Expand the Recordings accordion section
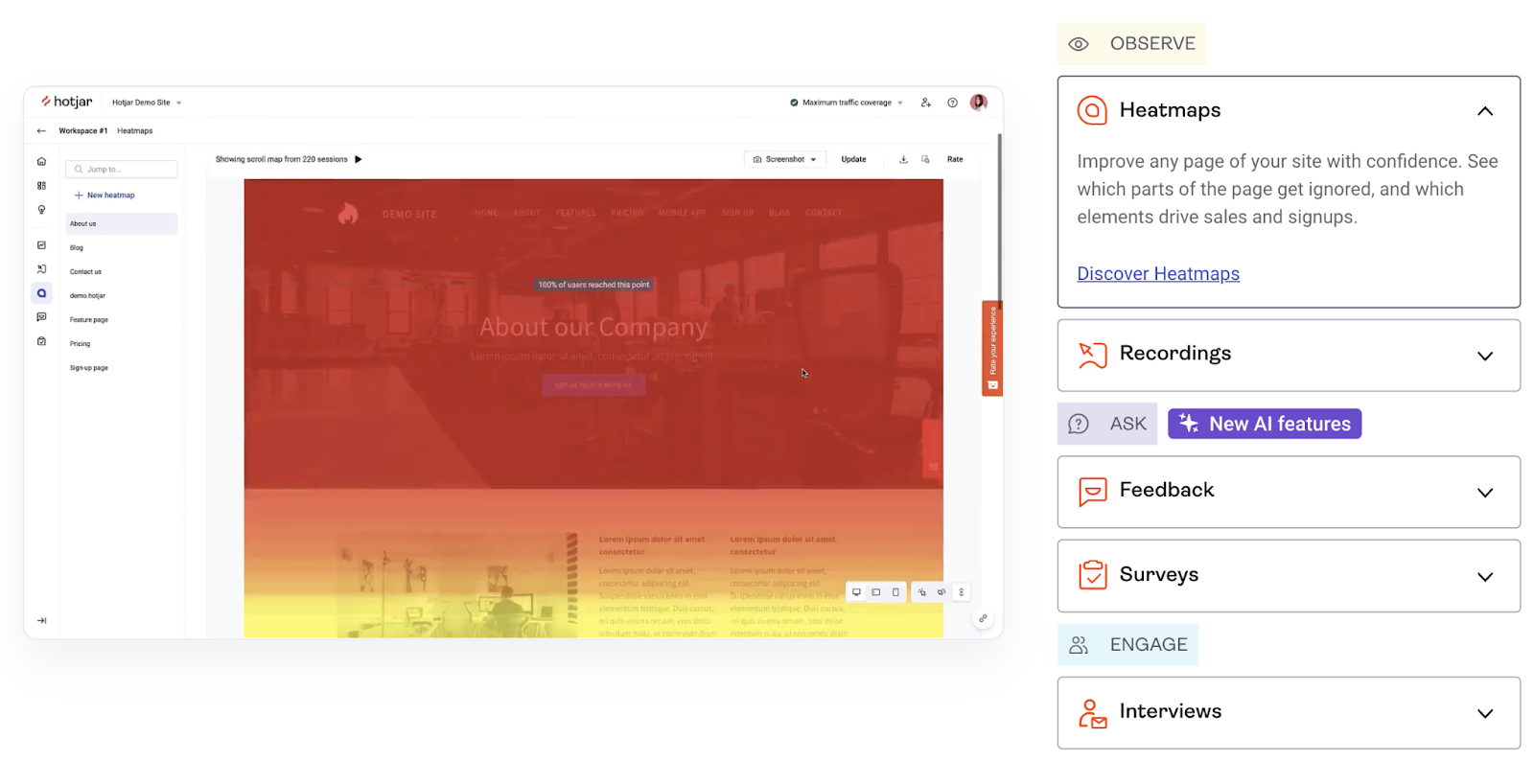This screenshot has width=1534, height=784. pos(1484,356)
